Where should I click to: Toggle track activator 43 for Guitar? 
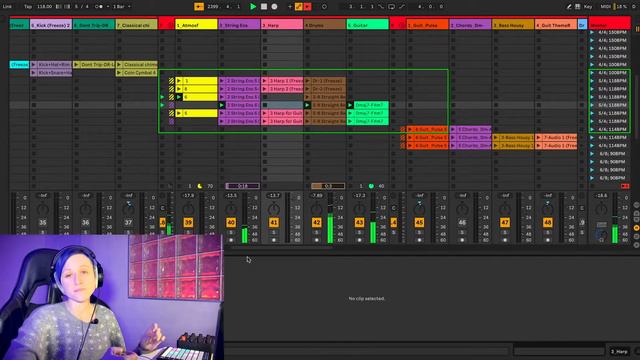tap(360, 222)
